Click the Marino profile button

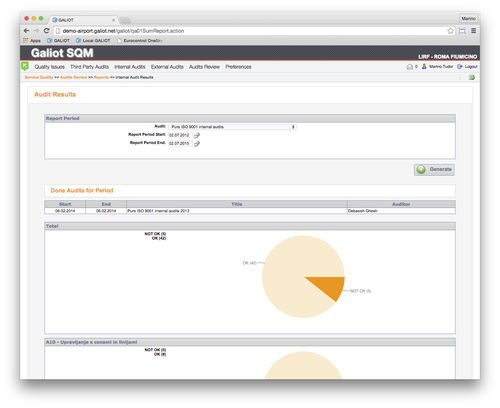point(468,18)
